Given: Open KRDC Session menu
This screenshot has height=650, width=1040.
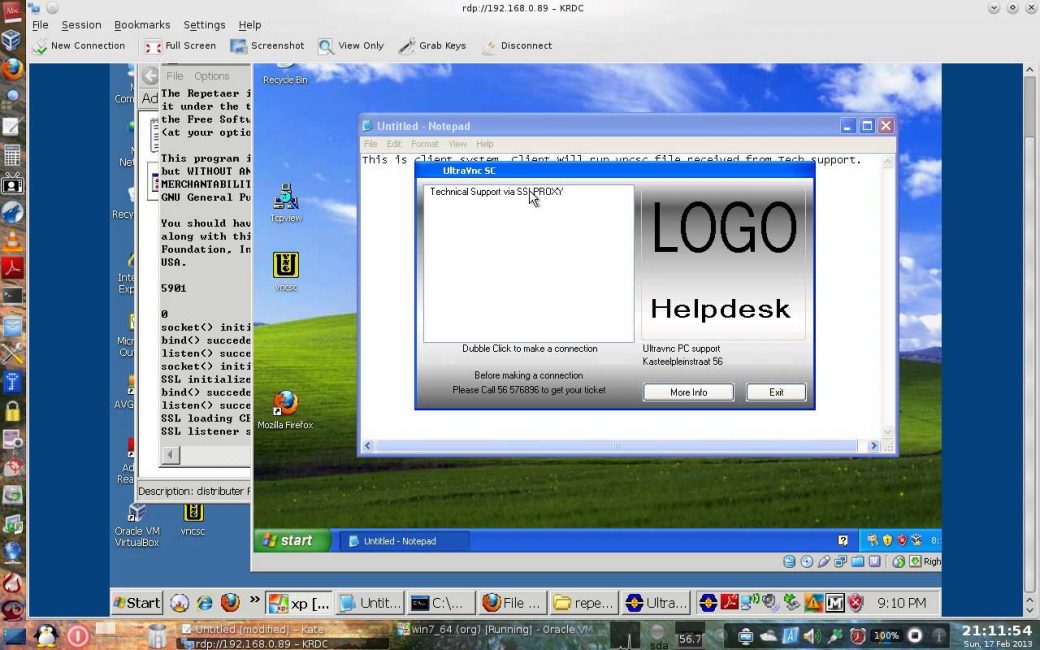Looking at the screenshot, I should (81, 25).
